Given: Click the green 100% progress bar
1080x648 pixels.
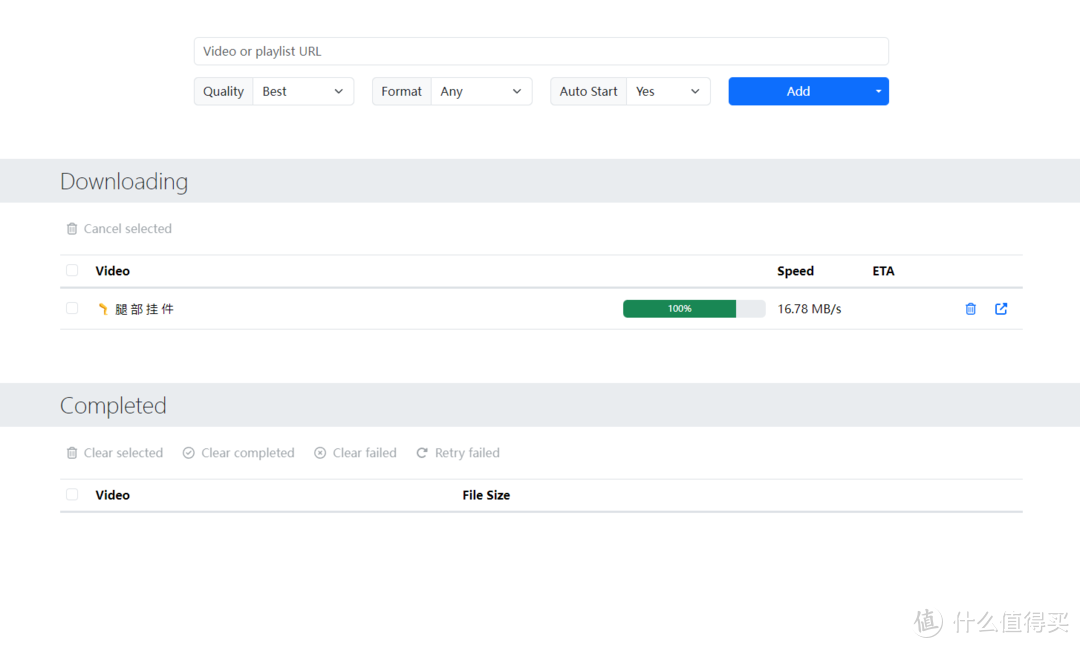Looking at the screenshot, I should 680,309.
